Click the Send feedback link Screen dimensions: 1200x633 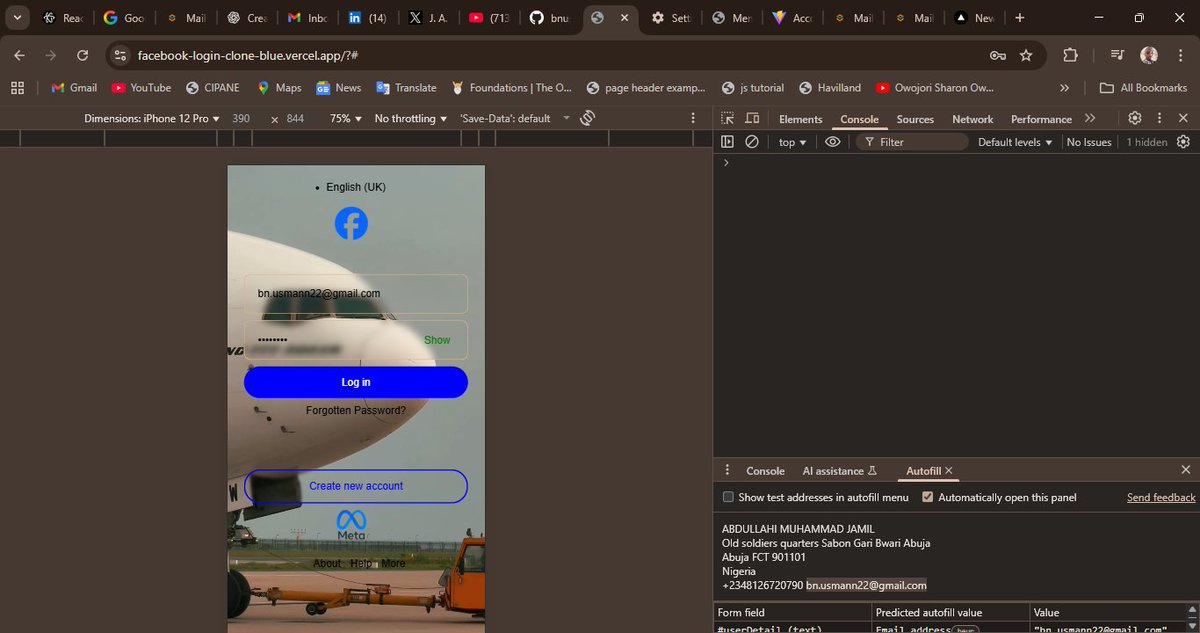pos(1161,497)
